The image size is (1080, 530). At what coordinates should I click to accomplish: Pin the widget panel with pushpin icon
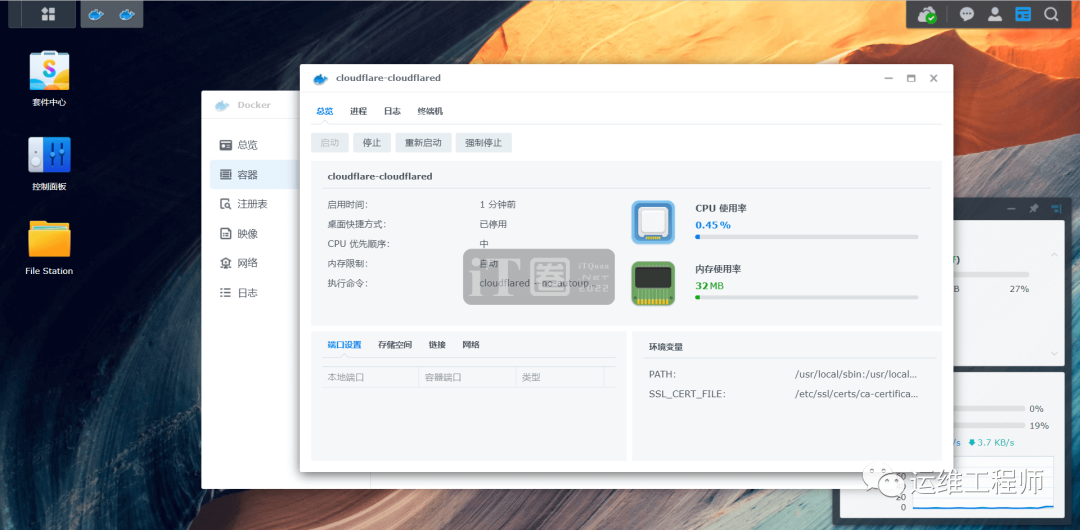[1033, 208]
